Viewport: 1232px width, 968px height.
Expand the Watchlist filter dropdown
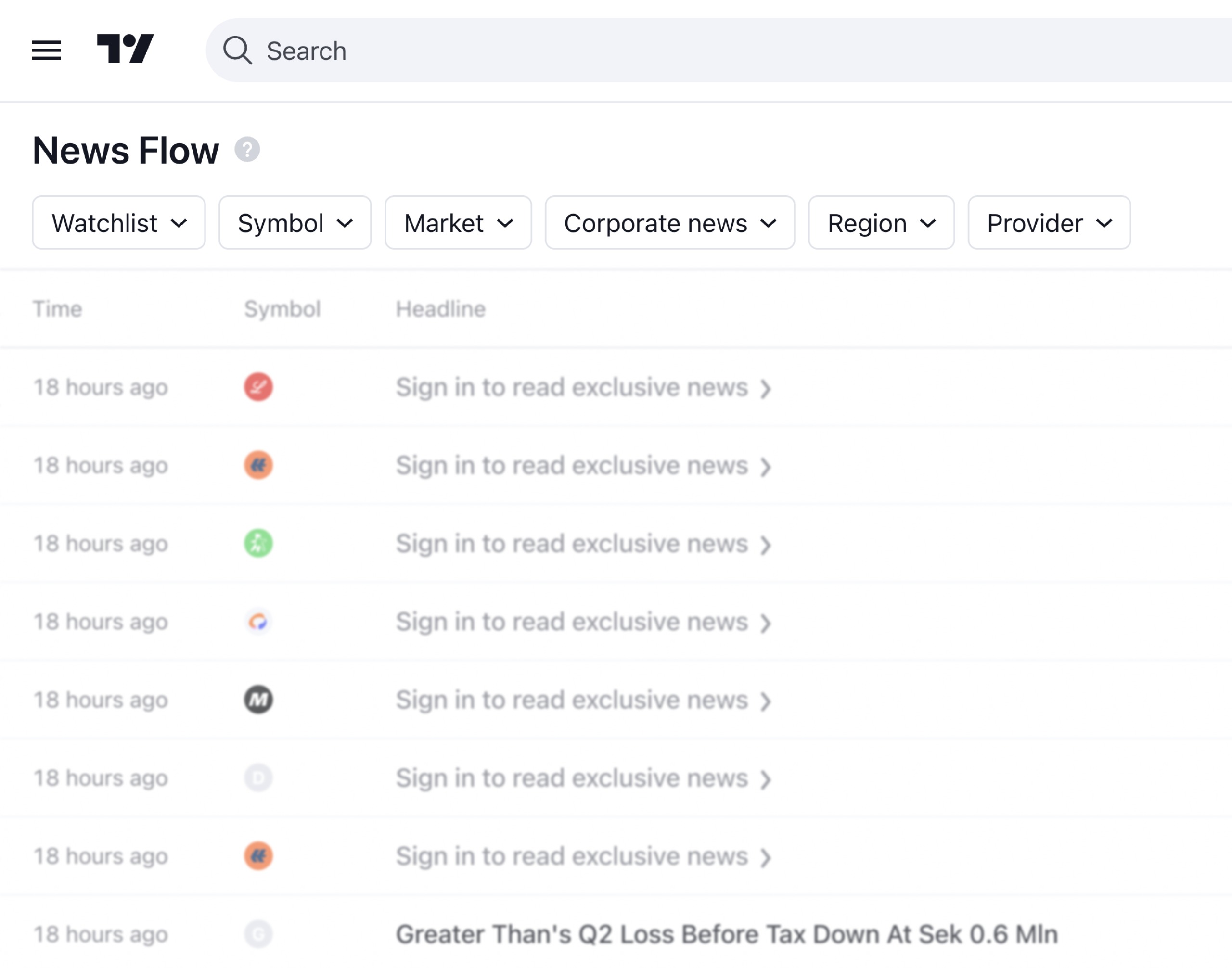point(118,223)
